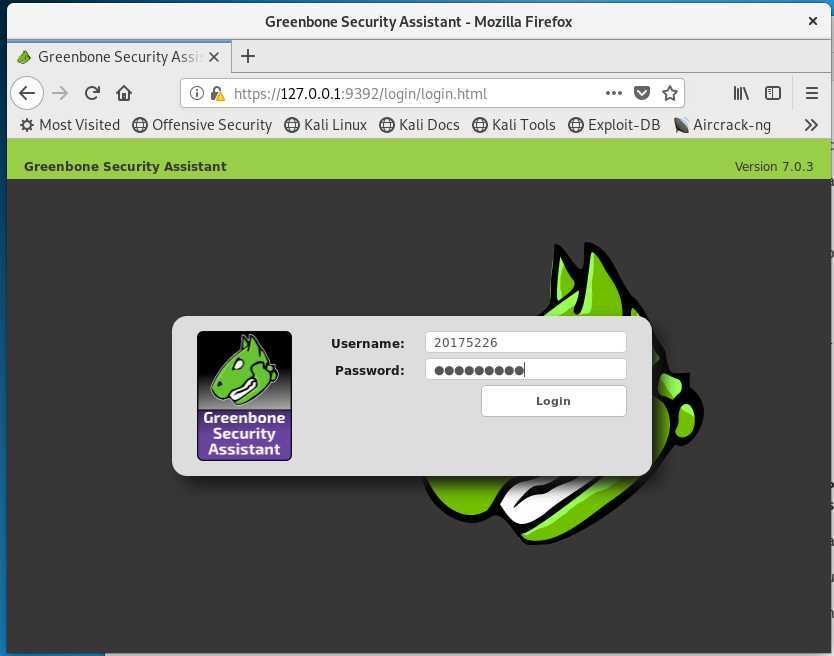Viewport: 834px width, 656px height.
Task: Open the Library icon in toolbar
Action: [741, 94]
